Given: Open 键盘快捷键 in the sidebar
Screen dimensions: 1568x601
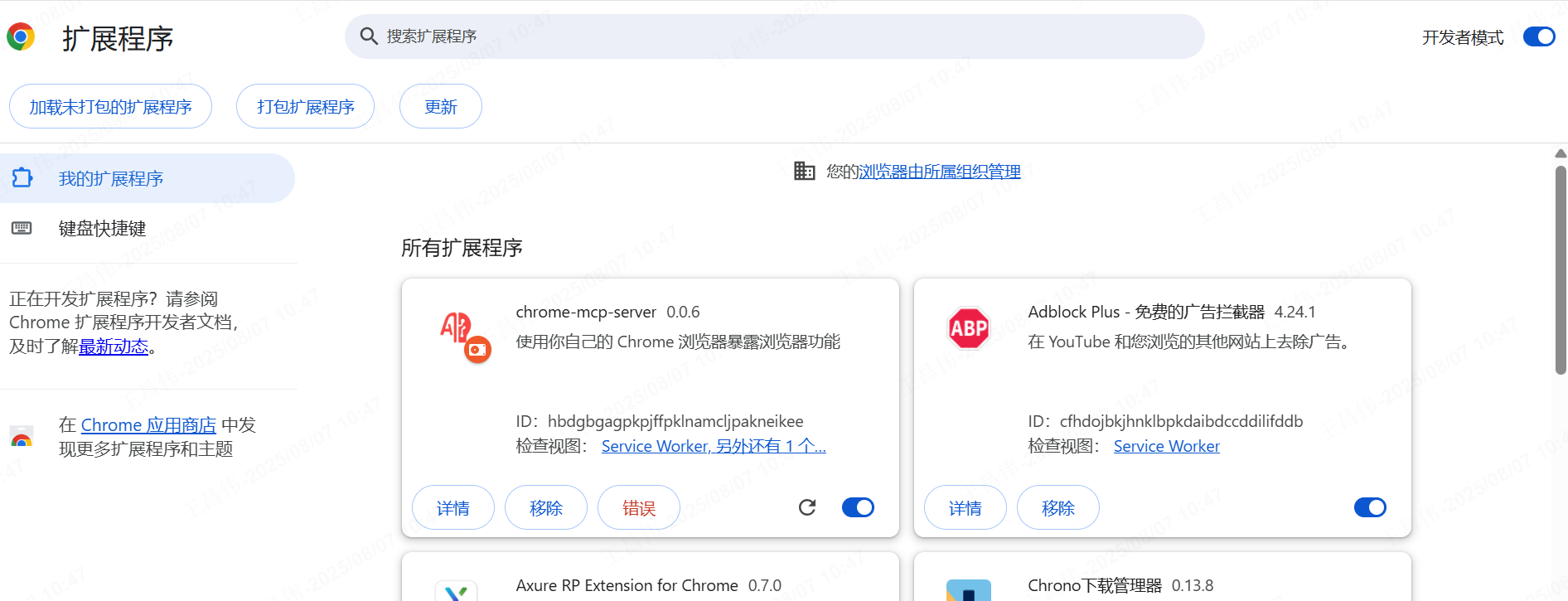Looking at the screenshot, I should pyautogui.click(x=148, y=228).
